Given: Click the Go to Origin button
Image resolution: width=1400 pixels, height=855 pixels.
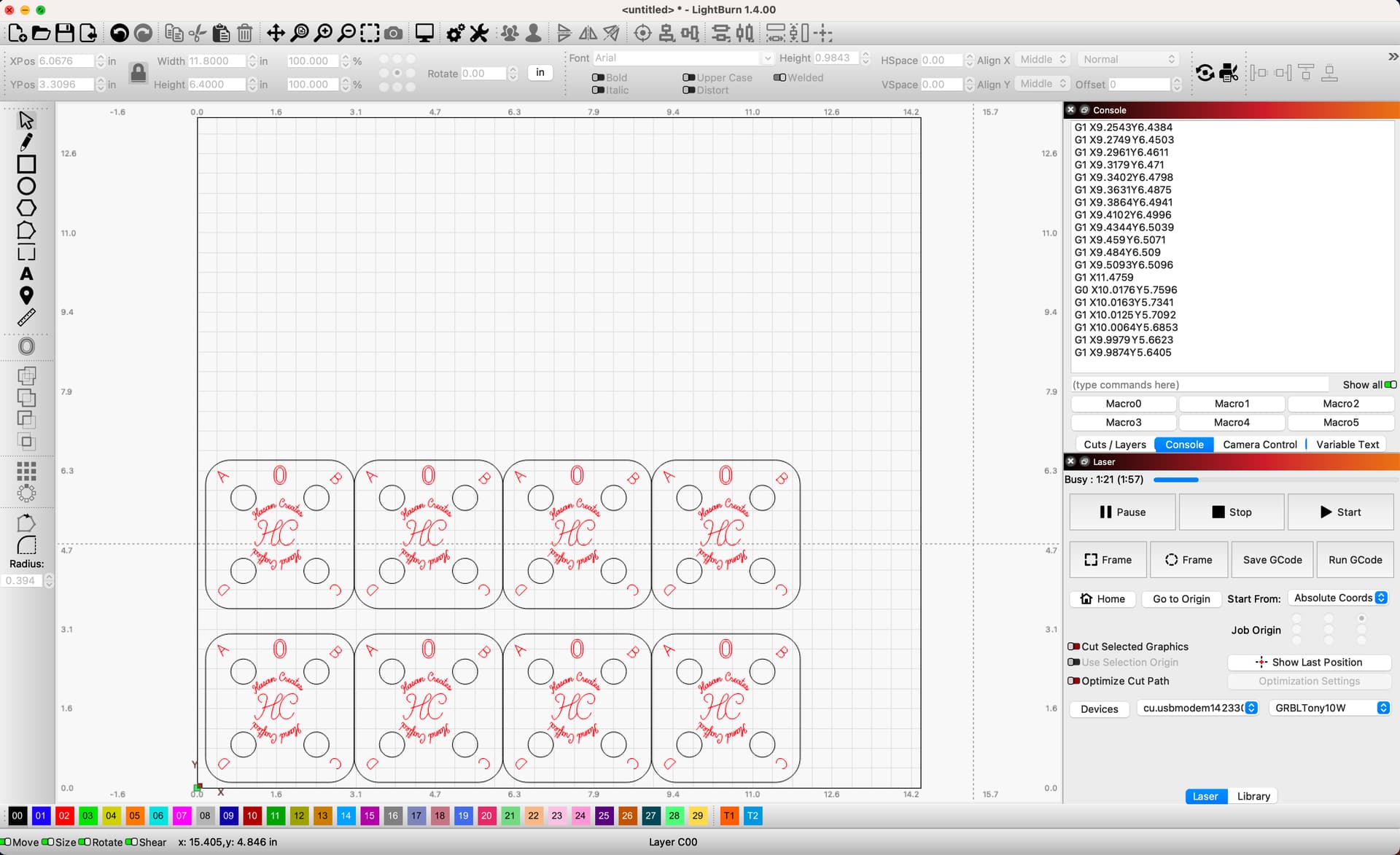Looking at the screenshot, I should 1181,598.
